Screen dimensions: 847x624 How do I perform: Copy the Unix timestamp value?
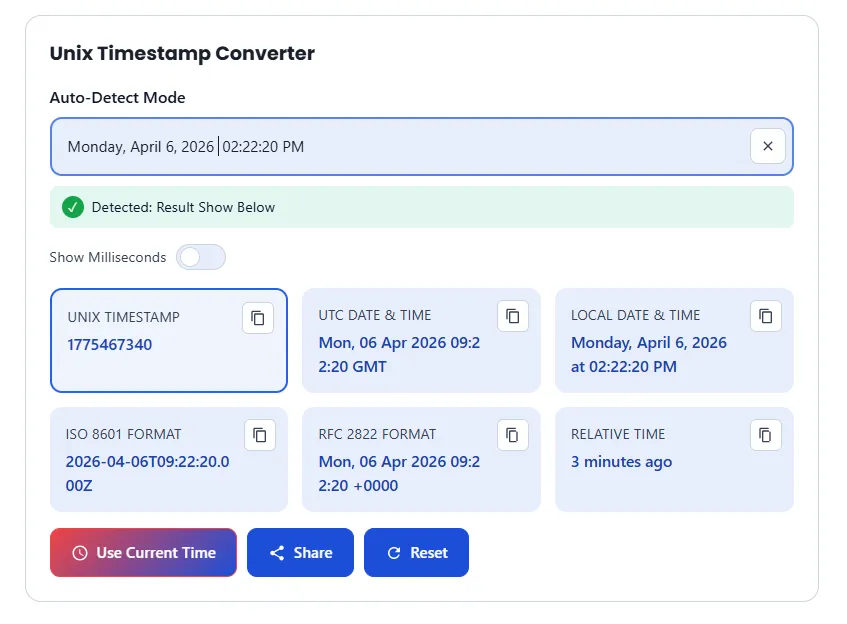(x=257, y=318)
